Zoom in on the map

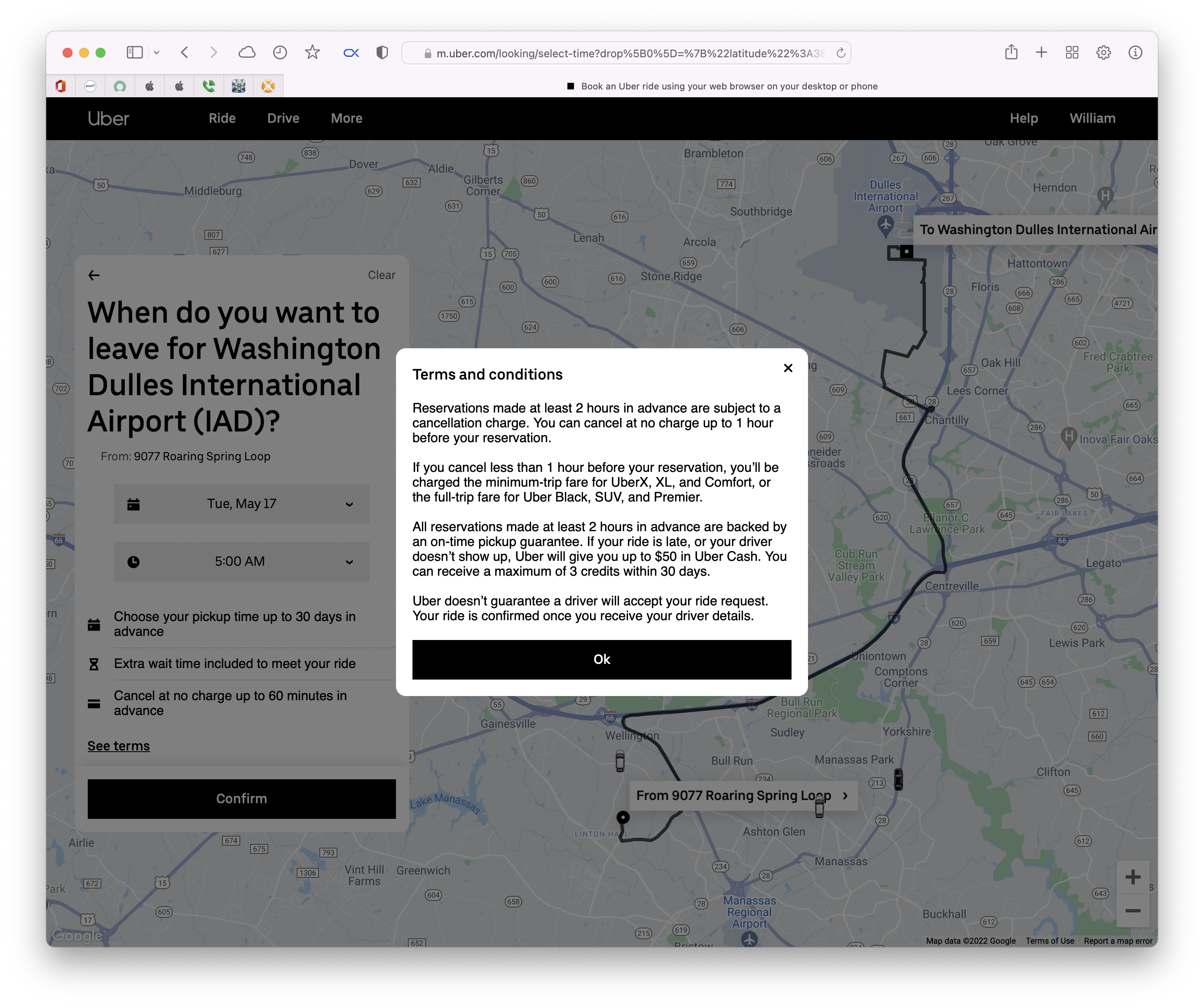point(1132,877)
